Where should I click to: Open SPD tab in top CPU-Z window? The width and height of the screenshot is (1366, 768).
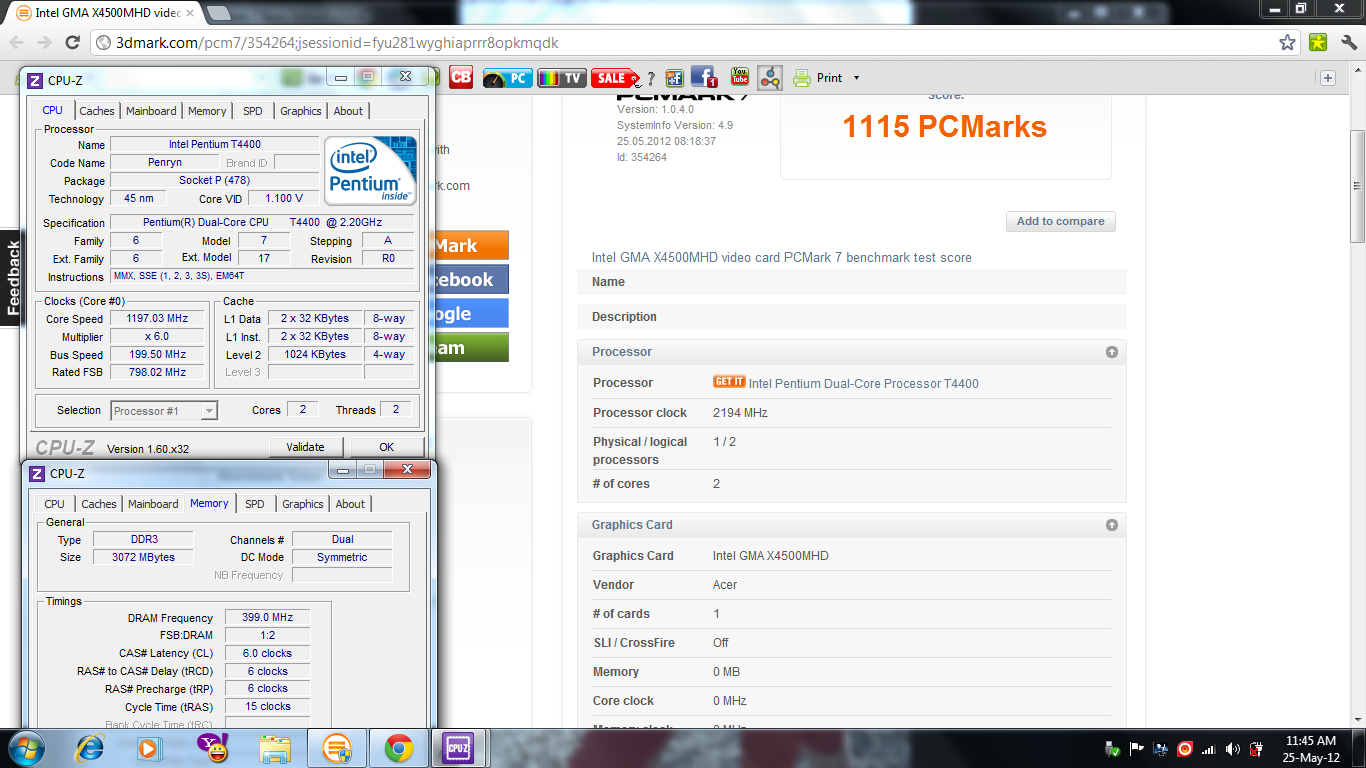coord(253,111)
